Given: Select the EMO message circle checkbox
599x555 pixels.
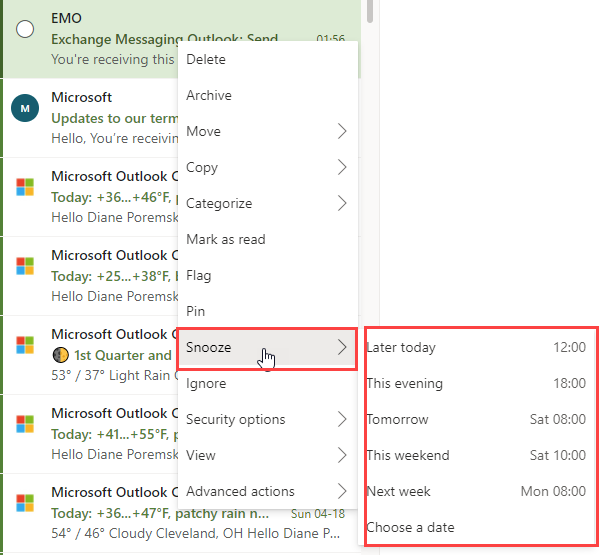Looking at the screenshot, I should point(25,29).
